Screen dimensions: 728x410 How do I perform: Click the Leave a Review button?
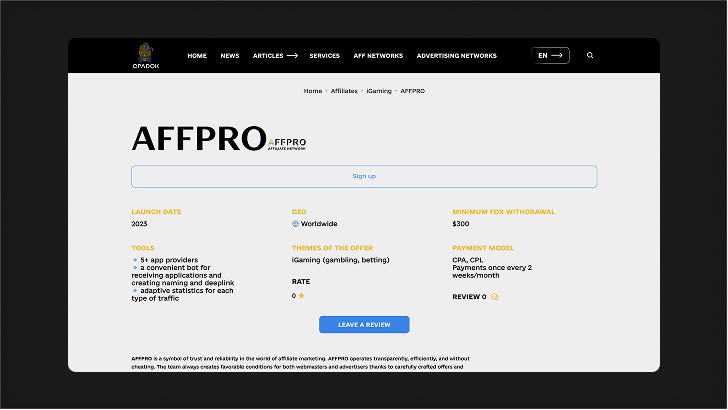364,325
